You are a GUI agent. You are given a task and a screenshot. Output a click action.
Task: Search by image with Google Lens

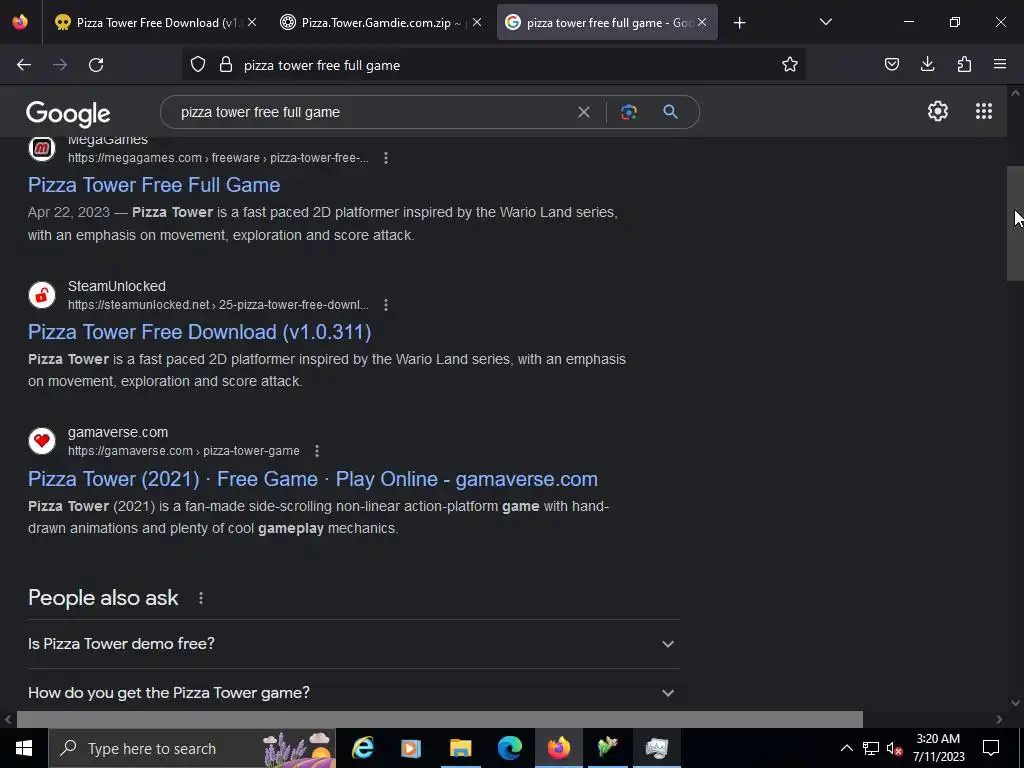coord(628,112)
